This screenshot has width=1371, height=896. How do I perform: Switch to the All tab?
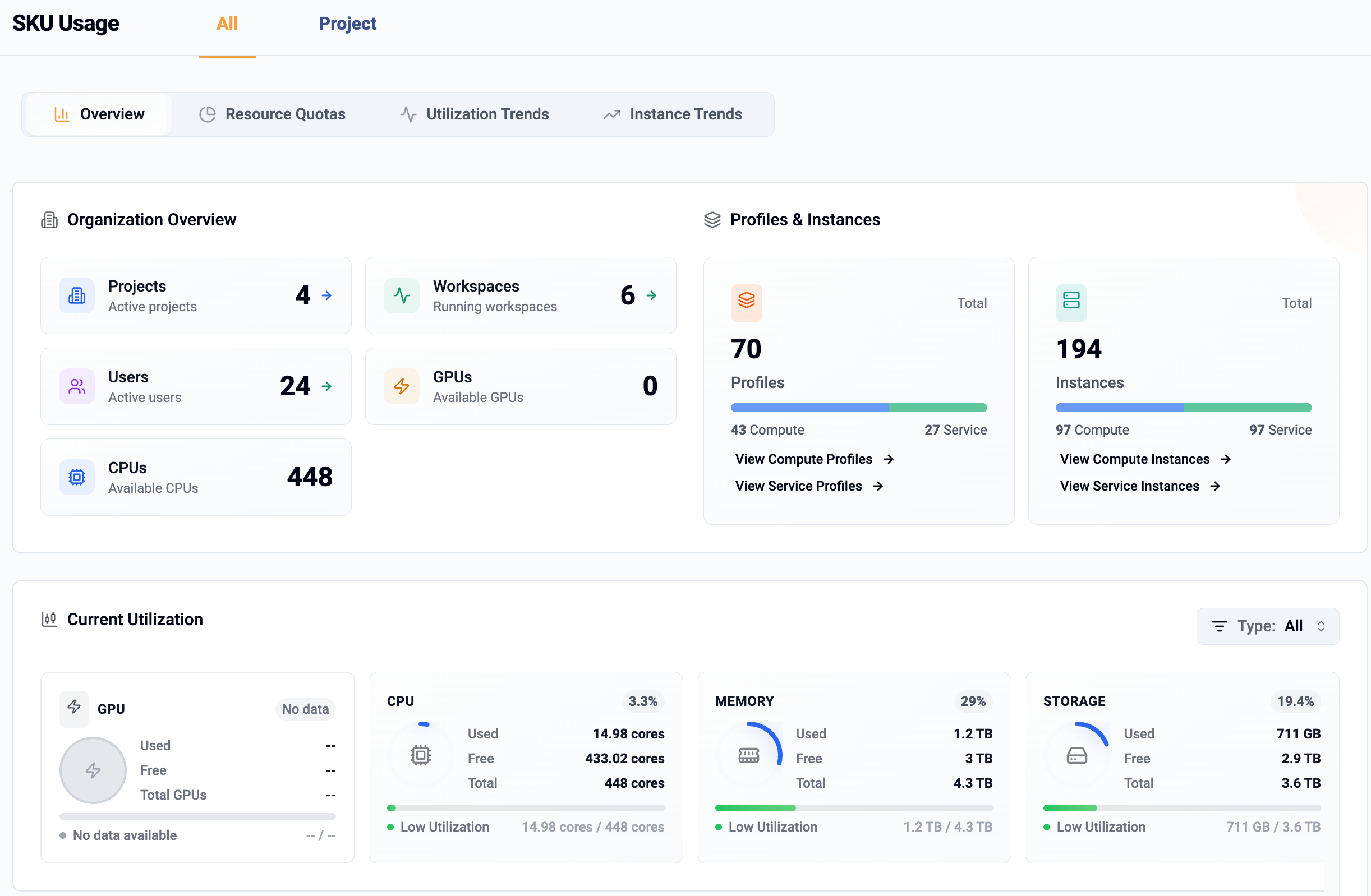pyautogui.click(x=227, y=24)
